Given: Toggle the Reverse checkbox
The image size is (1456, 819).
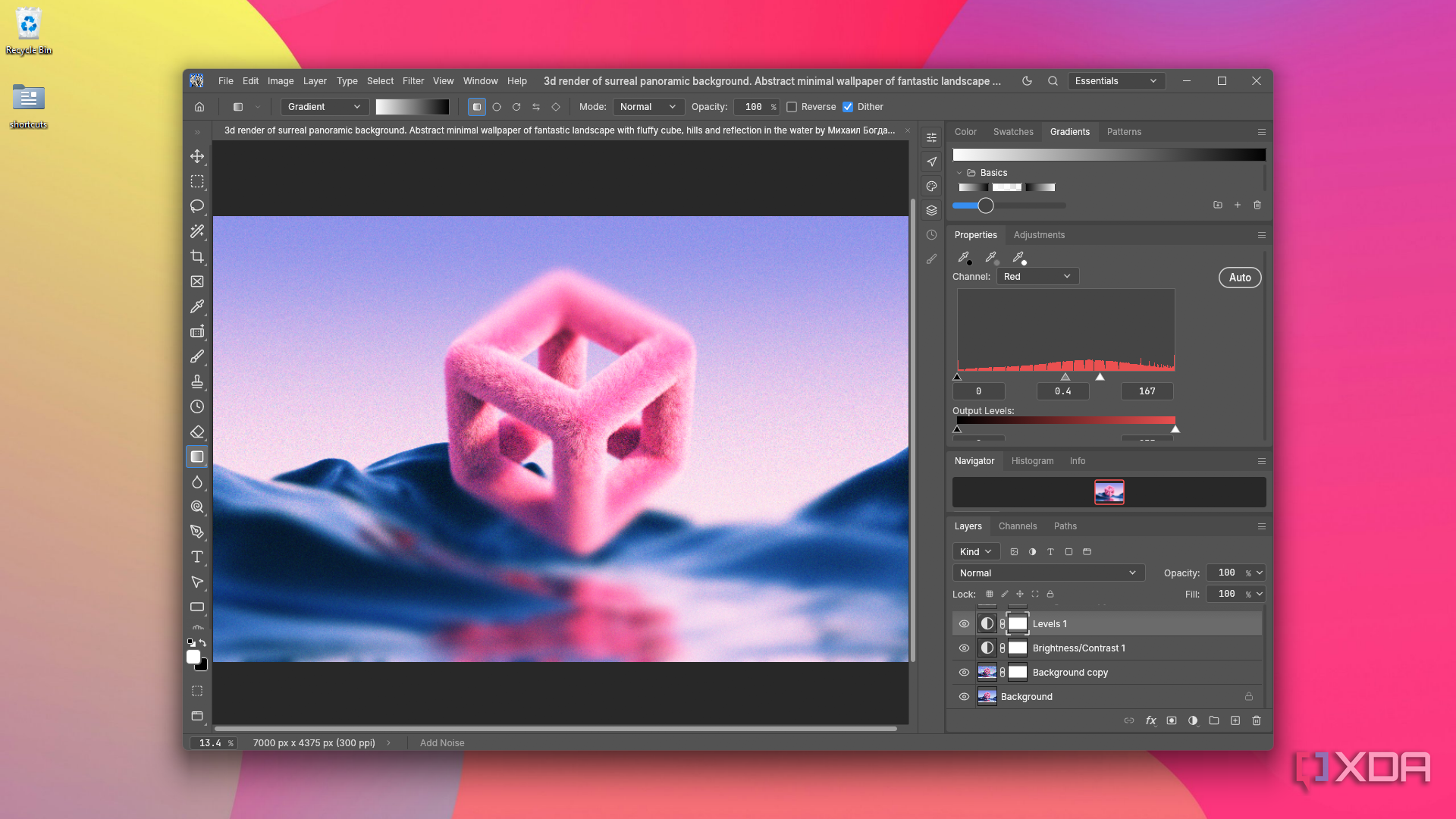Looking at the screenshot, I should (792, 107).
